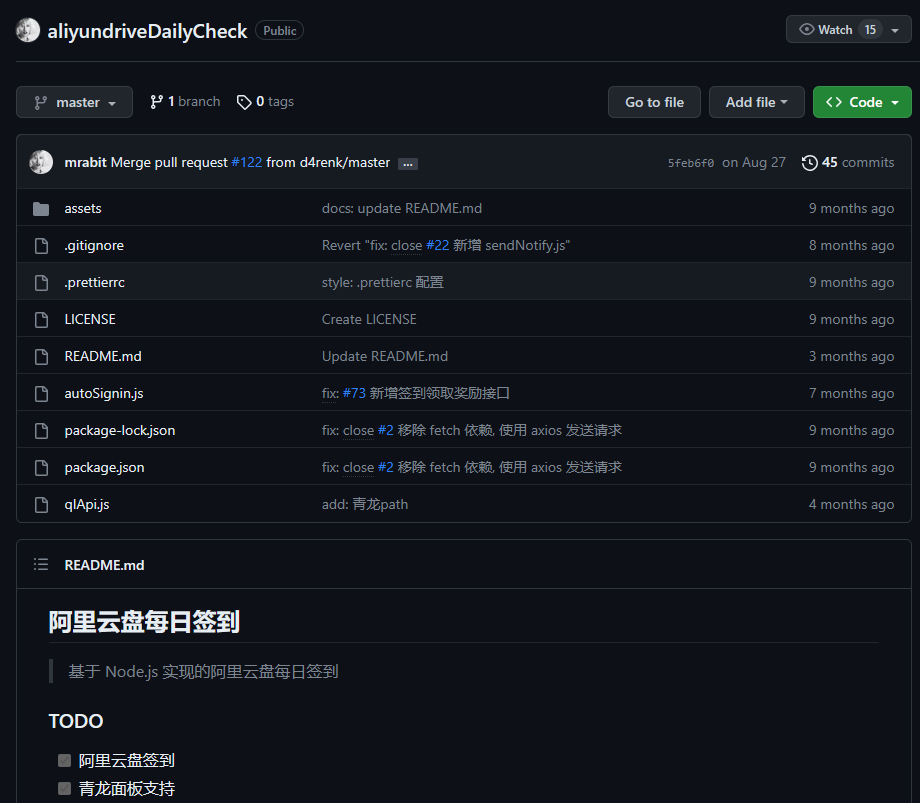Click '4 months ago' on qlApi.js row
Screen dimensions: 920x803
[x=851, y=504]
